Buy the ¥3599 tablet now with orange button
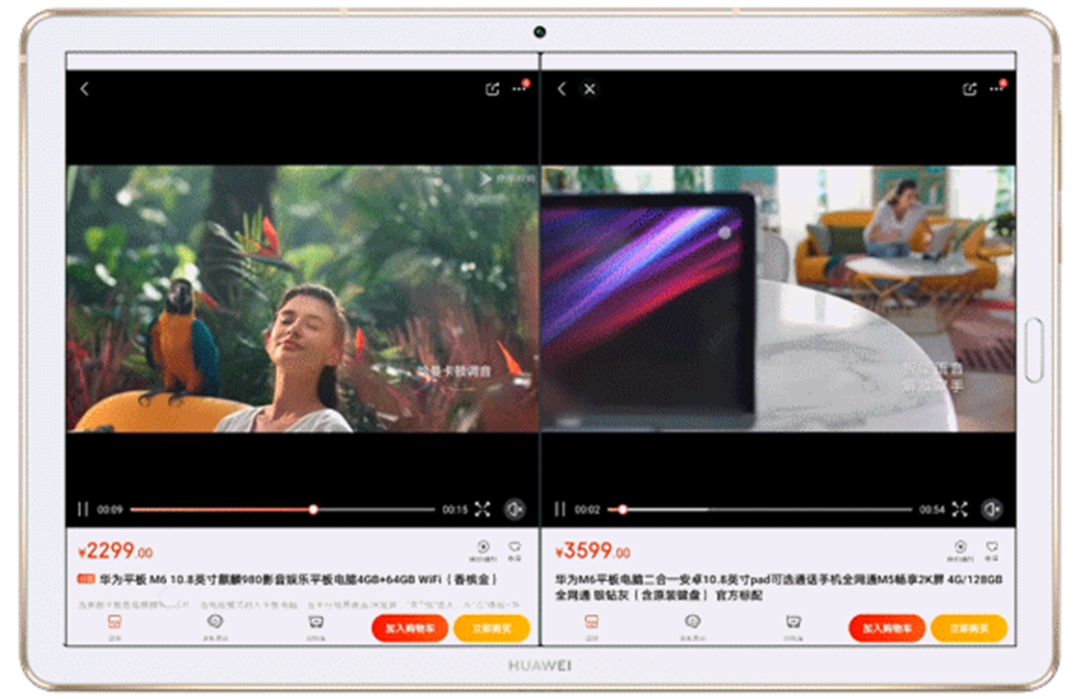The height and width of the screenshot is (699, 1080). point(969,628)
